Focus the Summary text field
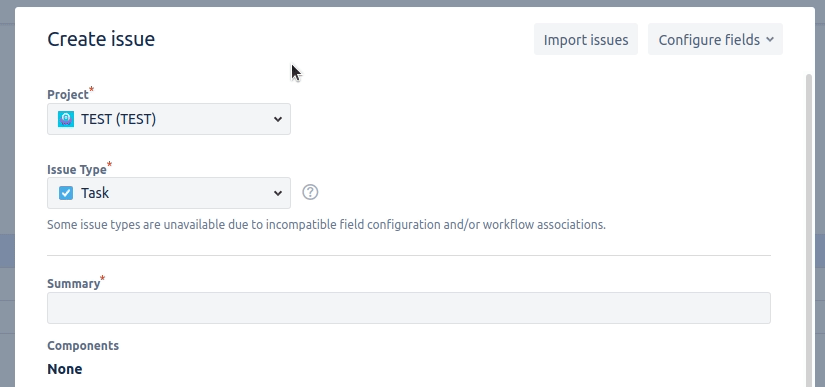The width and height of the screenshot is (825, 387). 409,308
